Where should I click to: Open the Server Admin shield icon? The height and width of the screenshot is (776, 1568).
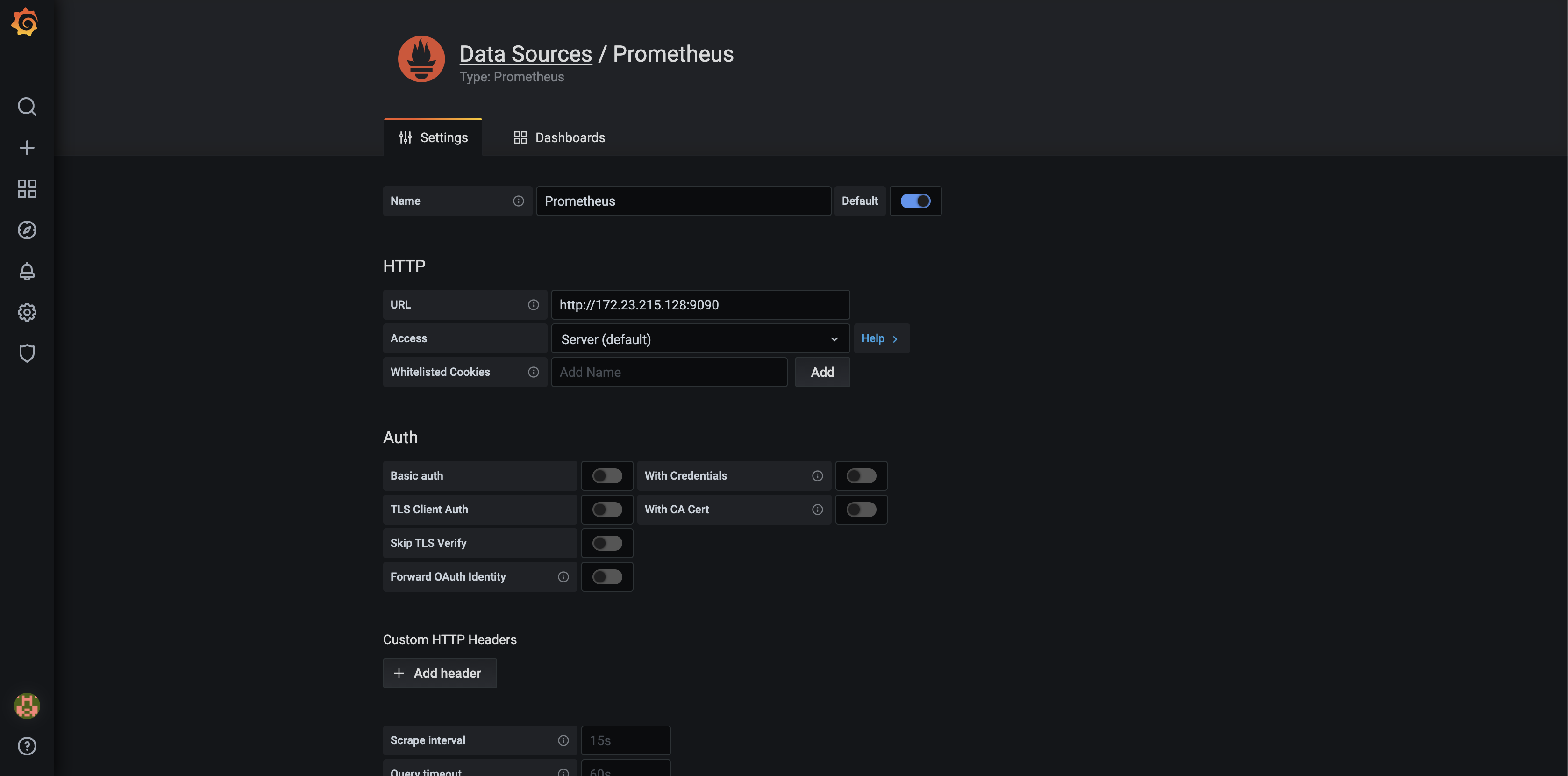(27, 353)
